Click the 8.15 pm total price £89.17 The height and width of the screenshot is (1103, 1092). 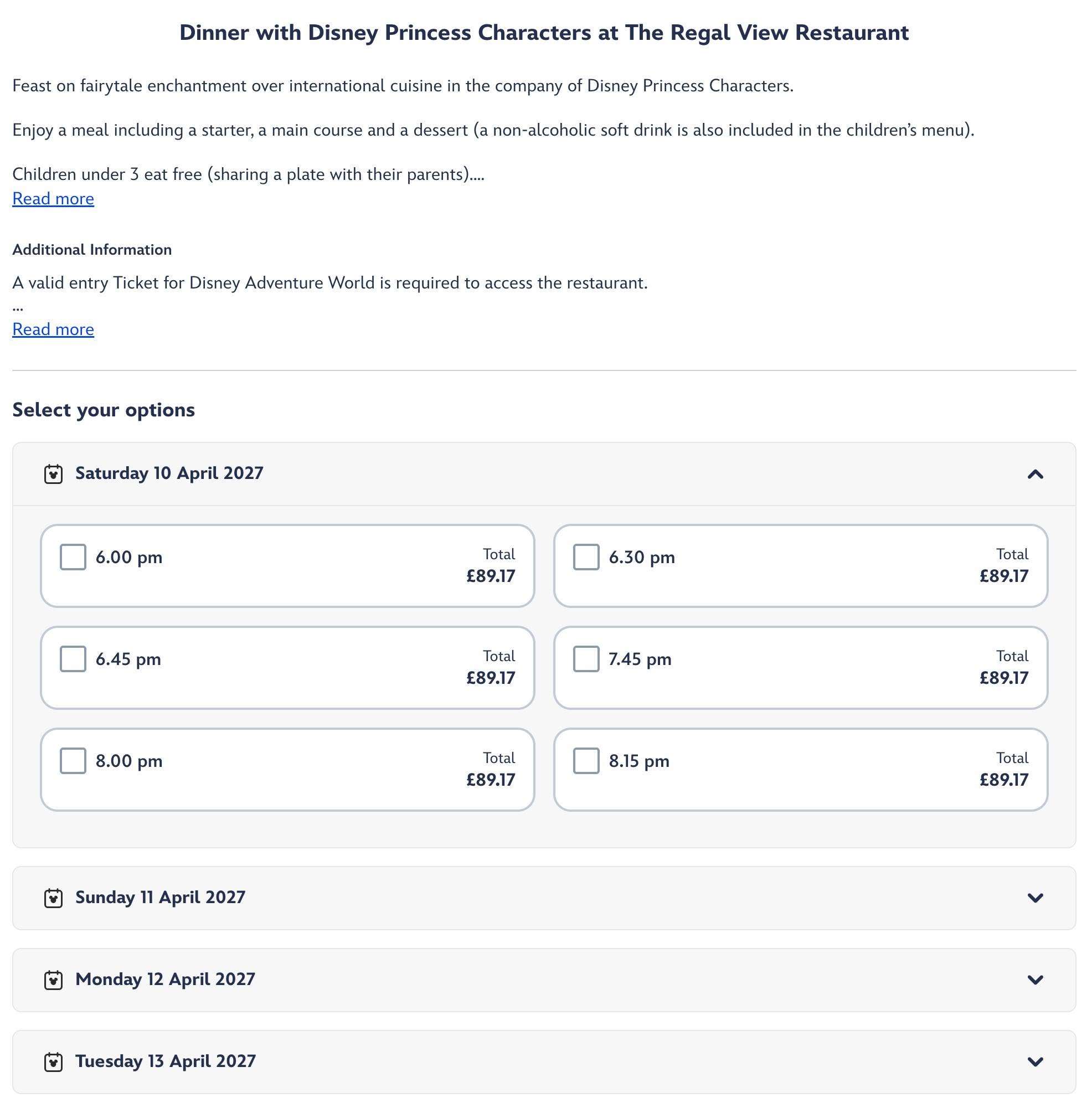coord(1004,780)
